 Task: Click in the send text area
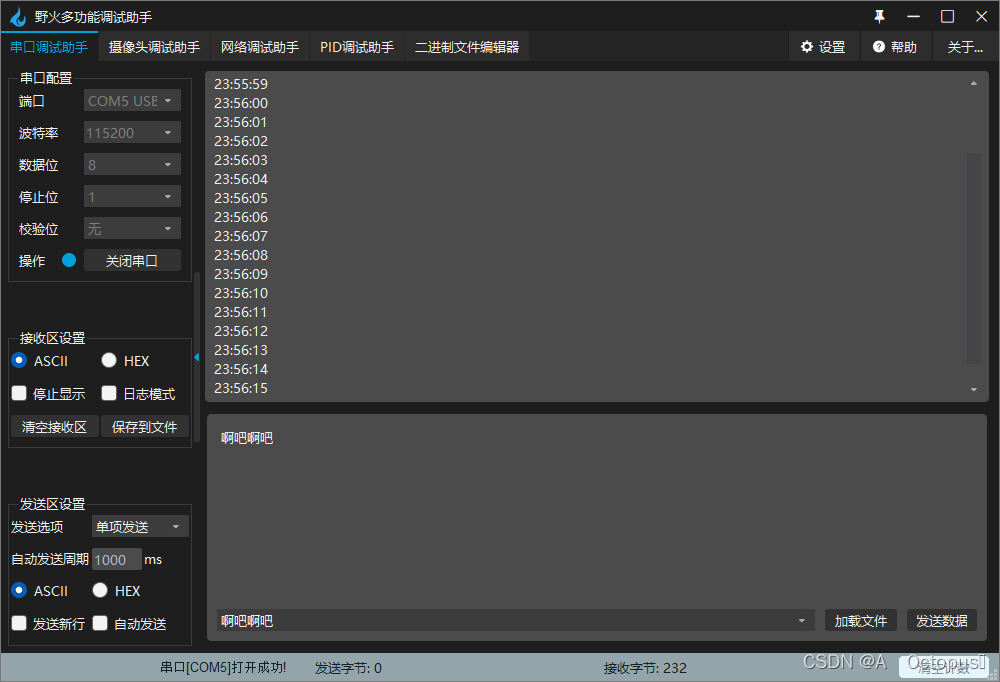pyautogui.click(x=596, y=510)
